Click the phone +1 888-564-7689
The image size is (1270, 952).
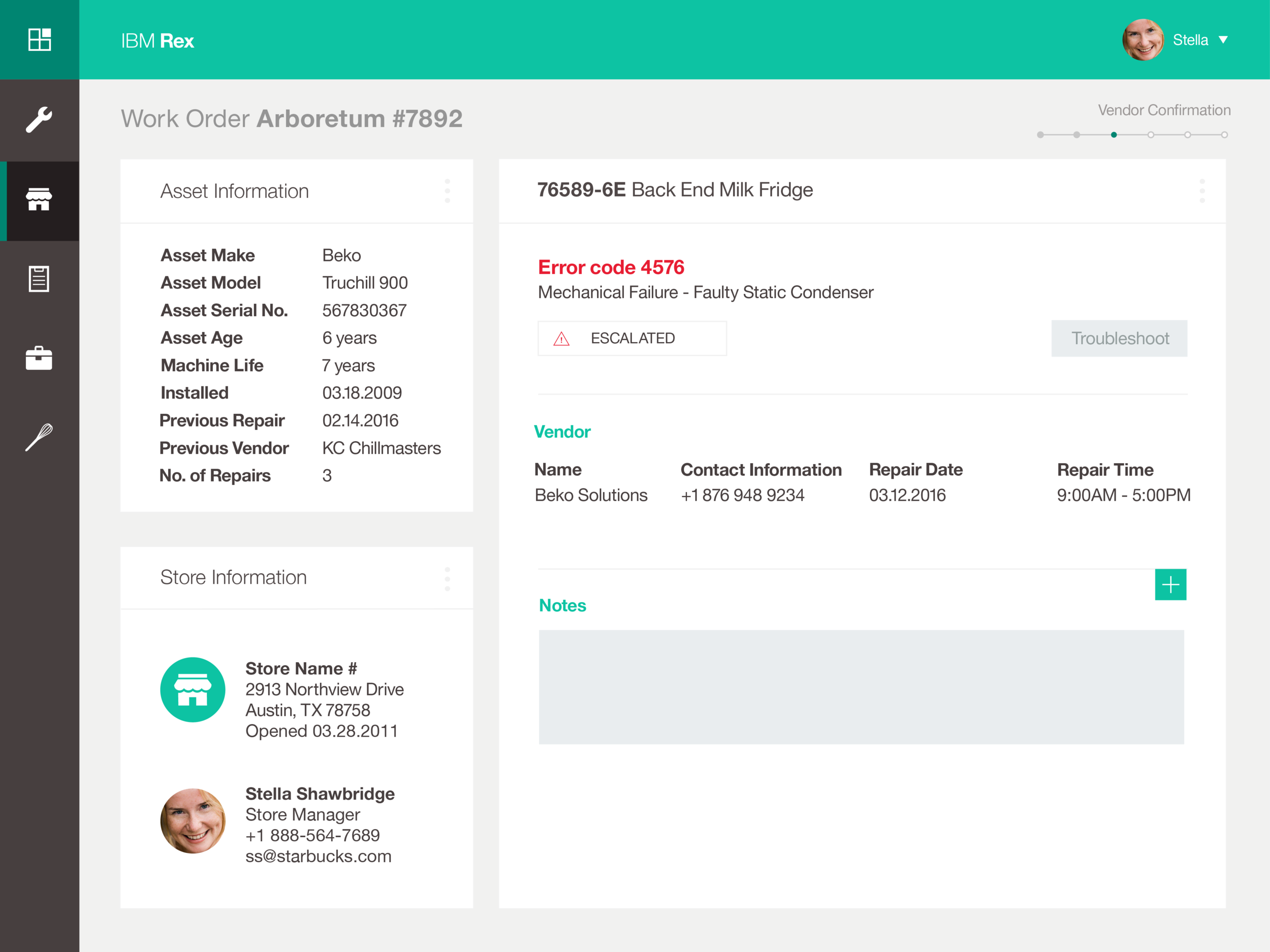(x=313, y=836)
